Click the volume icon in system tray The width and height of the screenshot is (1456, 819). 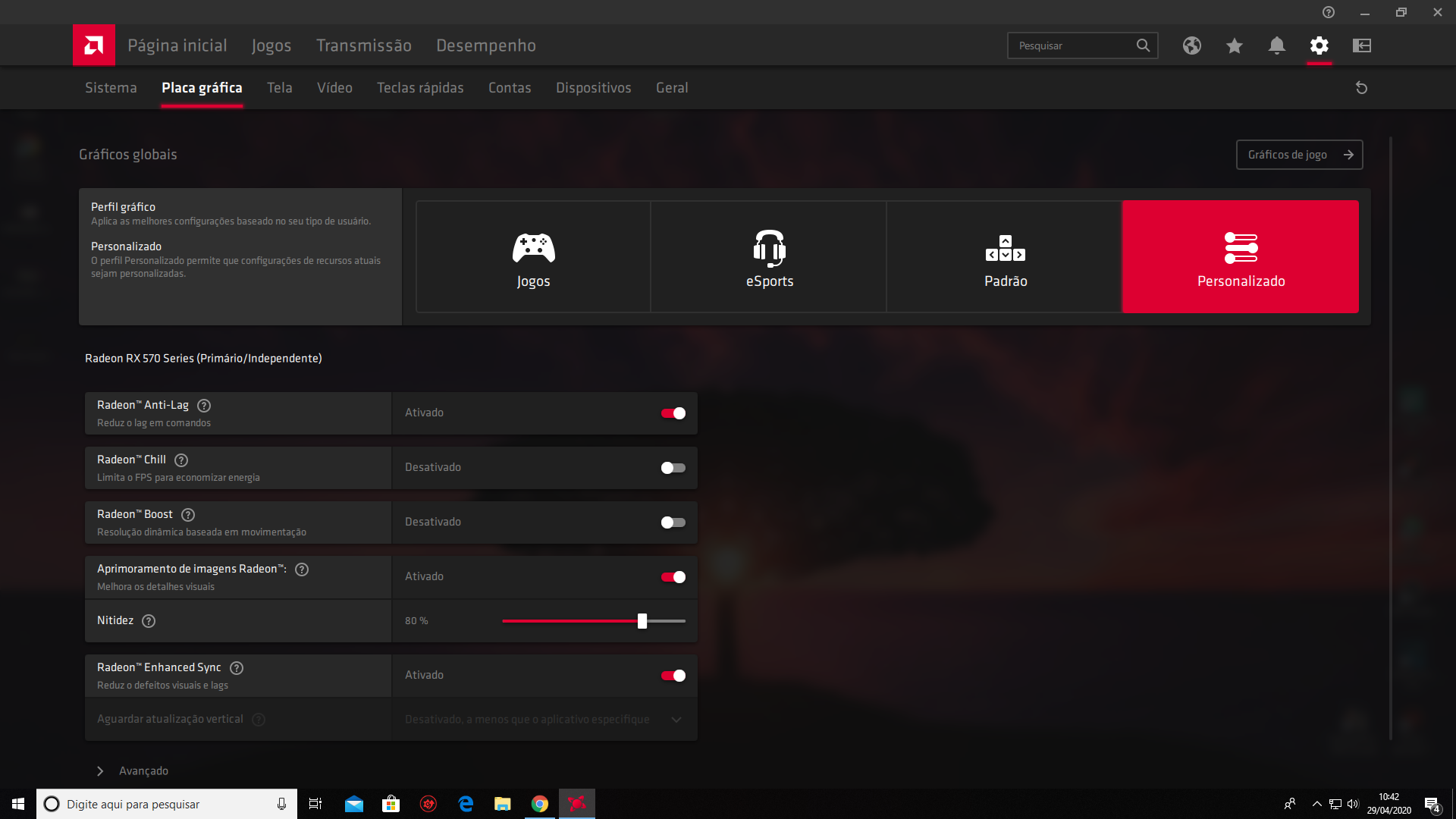tap(1353, 804)
